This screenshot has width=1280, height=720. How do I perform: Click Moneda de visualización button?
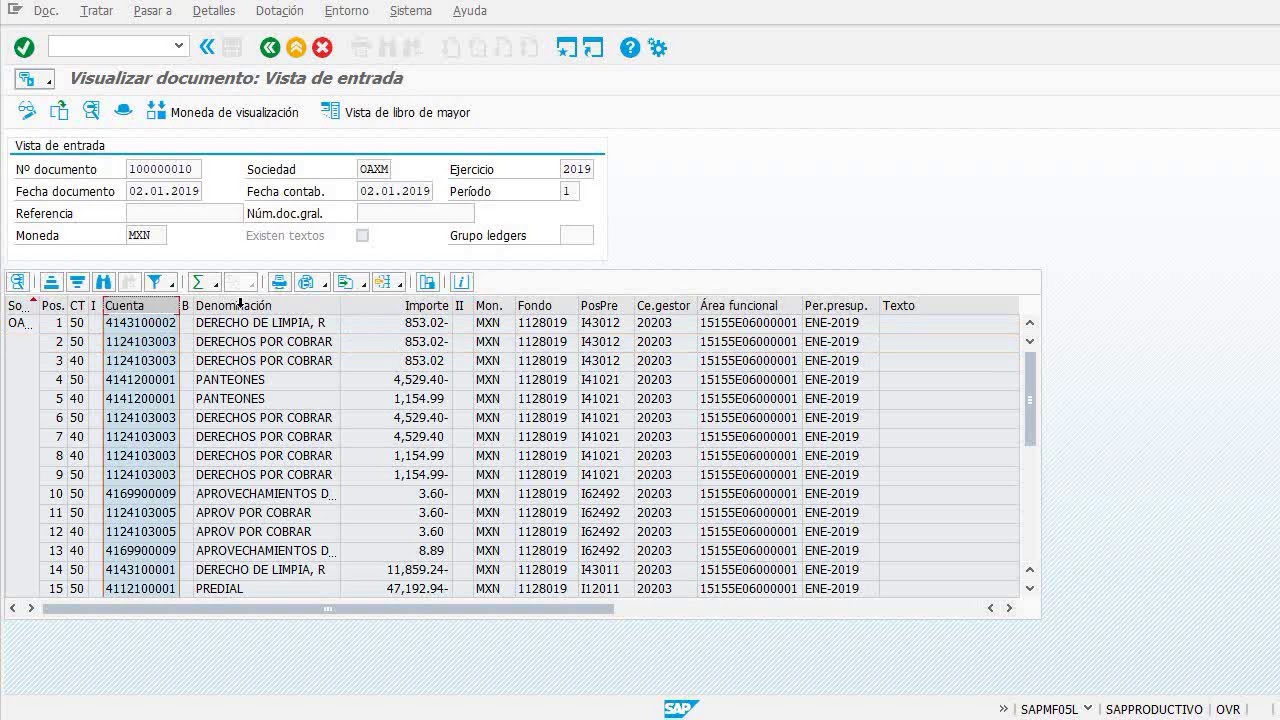pyautogui.click(x=223, y=112)
